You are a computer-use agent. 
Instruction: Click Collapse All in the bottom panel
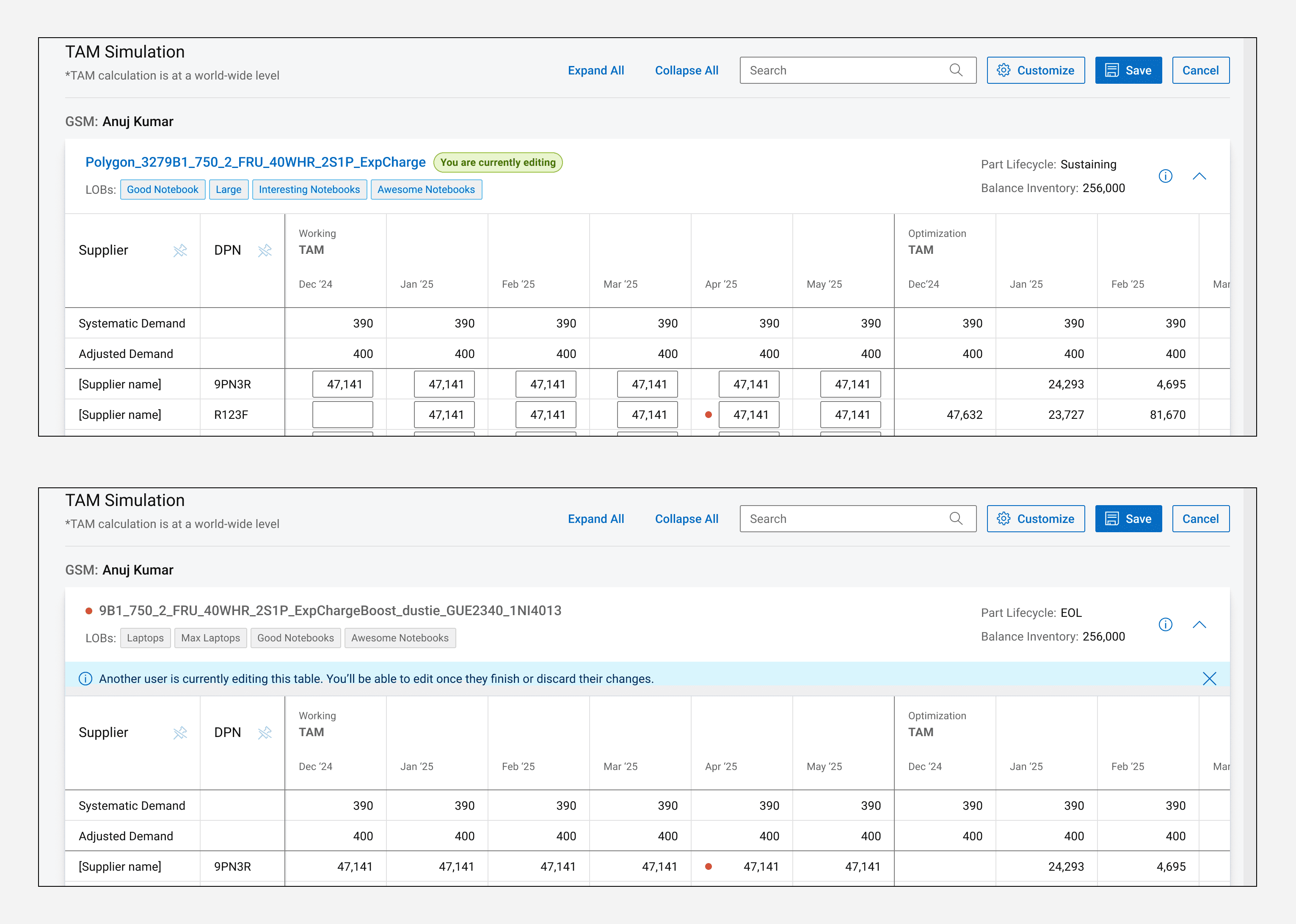pyautogui.click(x=686, y=519)
